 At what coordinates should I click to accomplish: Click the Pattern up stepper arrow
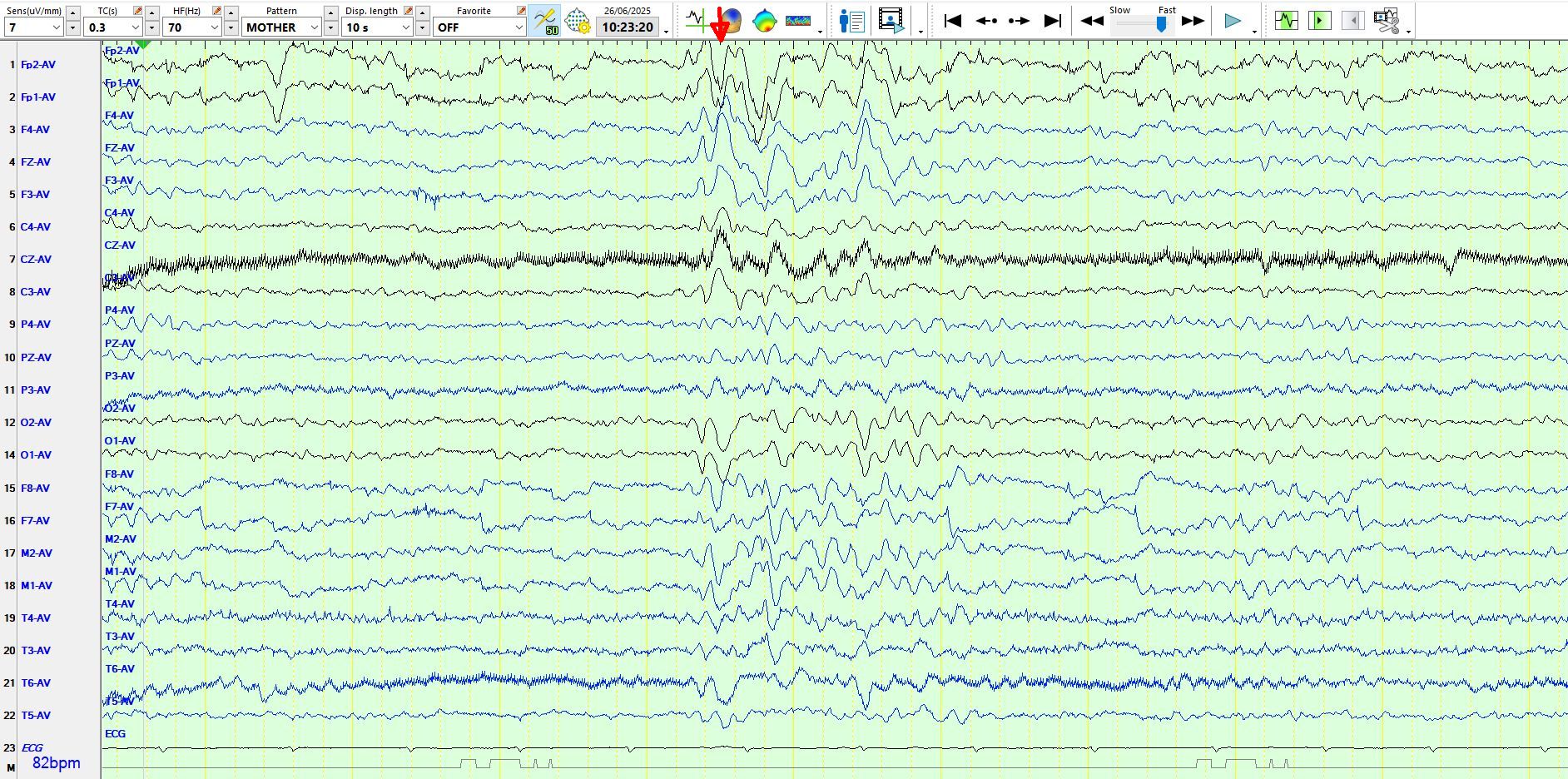tap(331, 12)
